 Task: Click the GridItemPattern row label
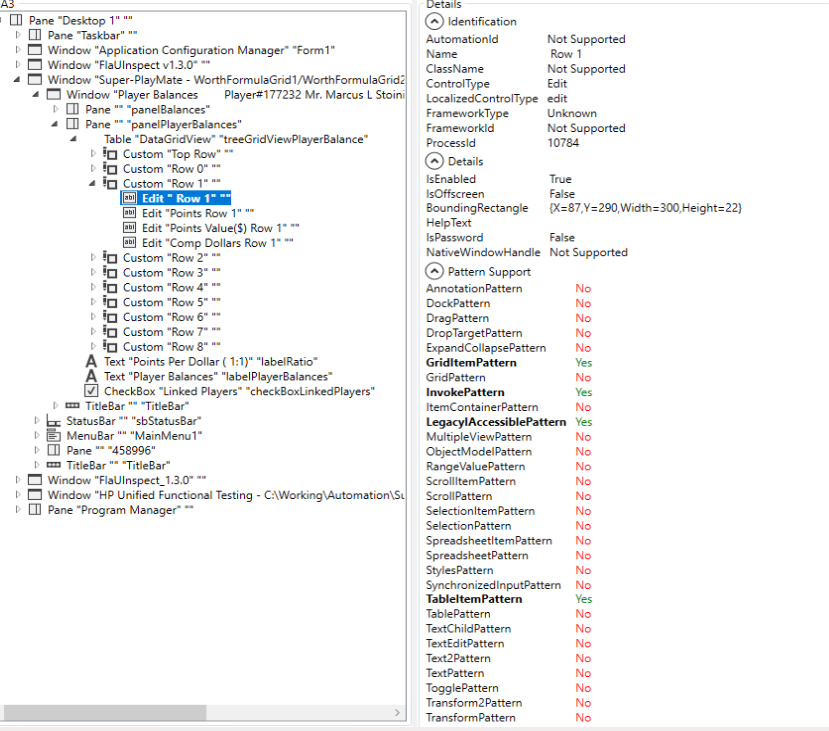coord(471,363)
